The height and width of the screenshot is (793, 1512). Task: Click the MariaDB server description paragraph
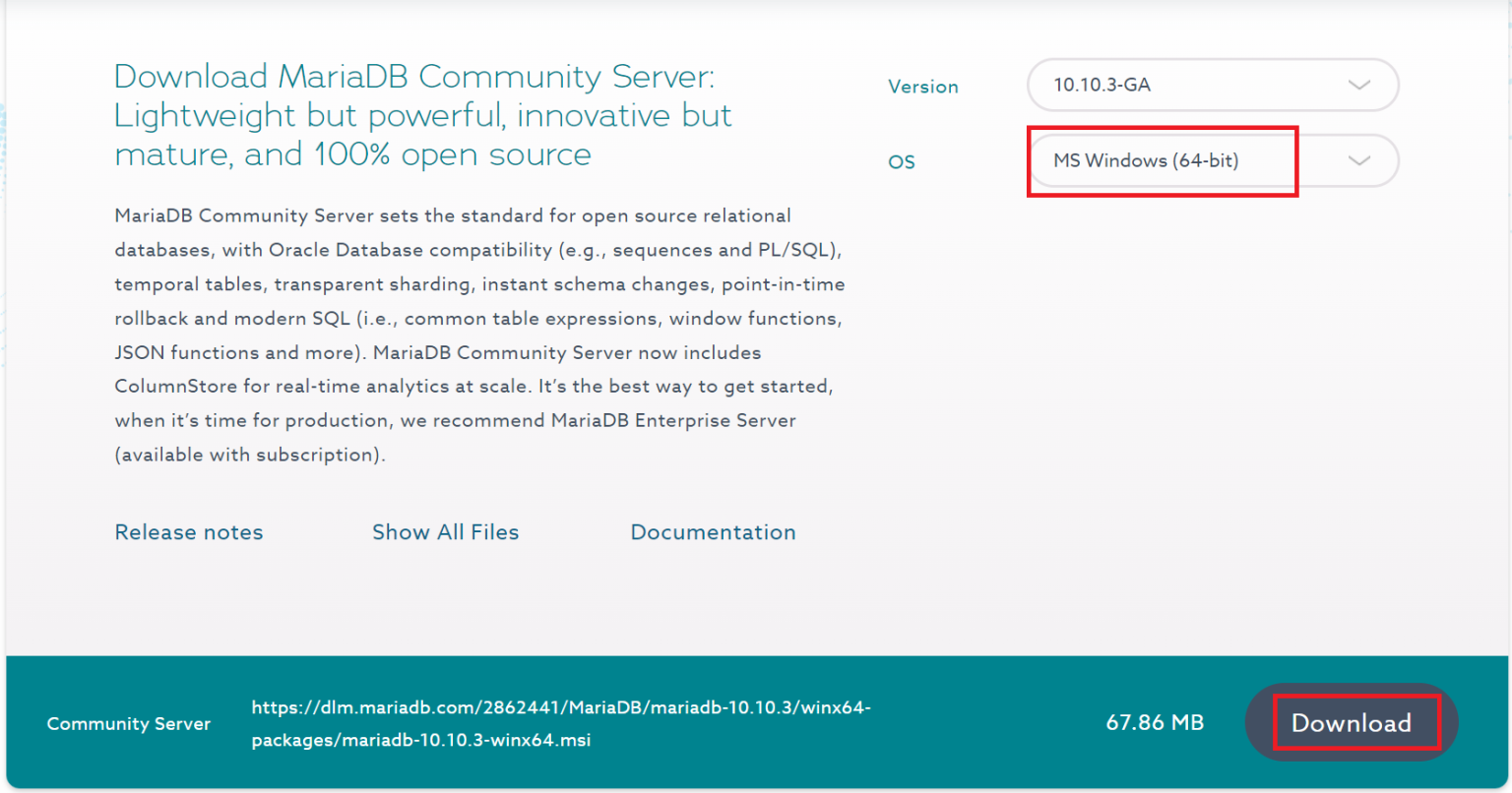[x=479, y=335]
